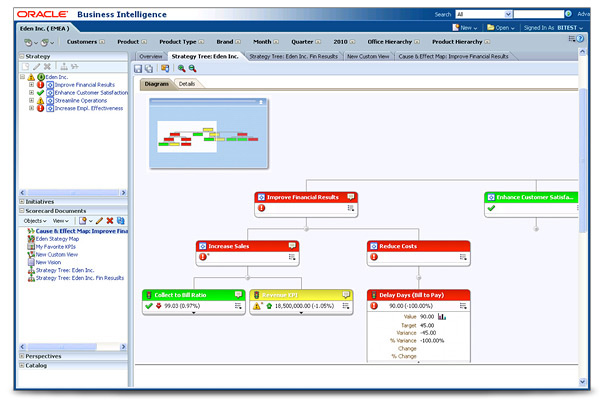Screen dimensions: 600x400
Task: Click the edit pencil icon in Strategy toolbar
Action: tap(36, 67)
